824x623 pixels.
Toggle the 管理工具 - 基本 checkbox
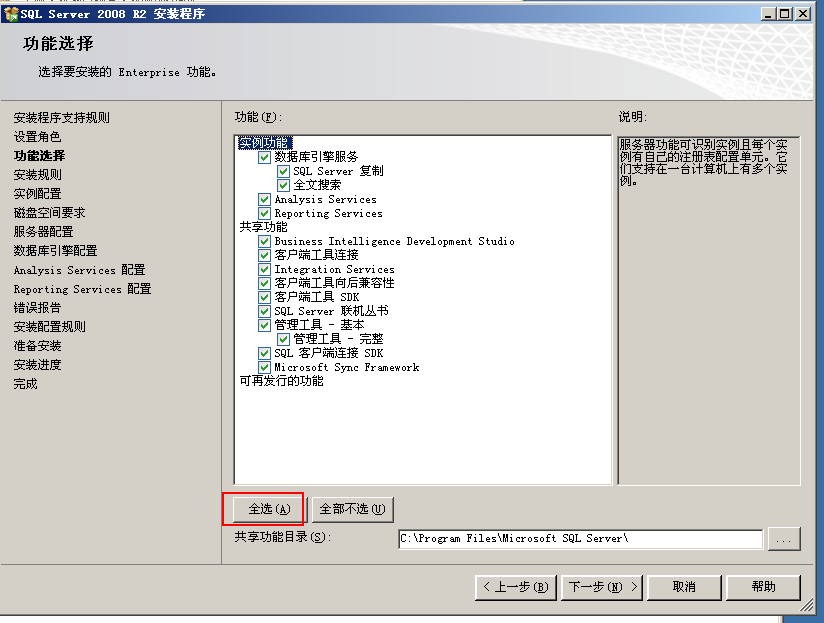click(x=264, y=325)
